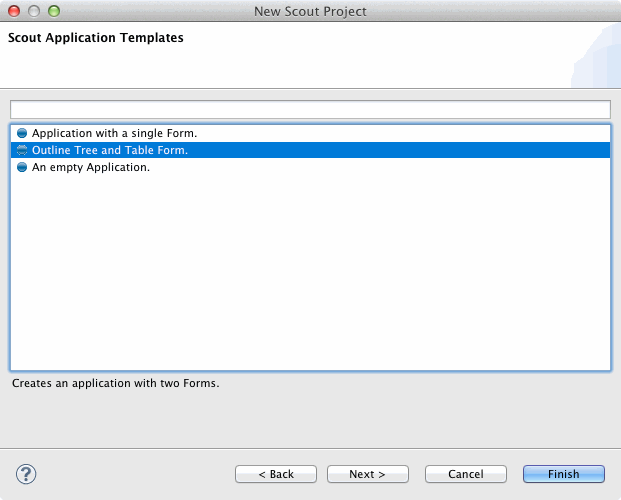Click the icon beside Application with a single Form

tap(22, 133)
